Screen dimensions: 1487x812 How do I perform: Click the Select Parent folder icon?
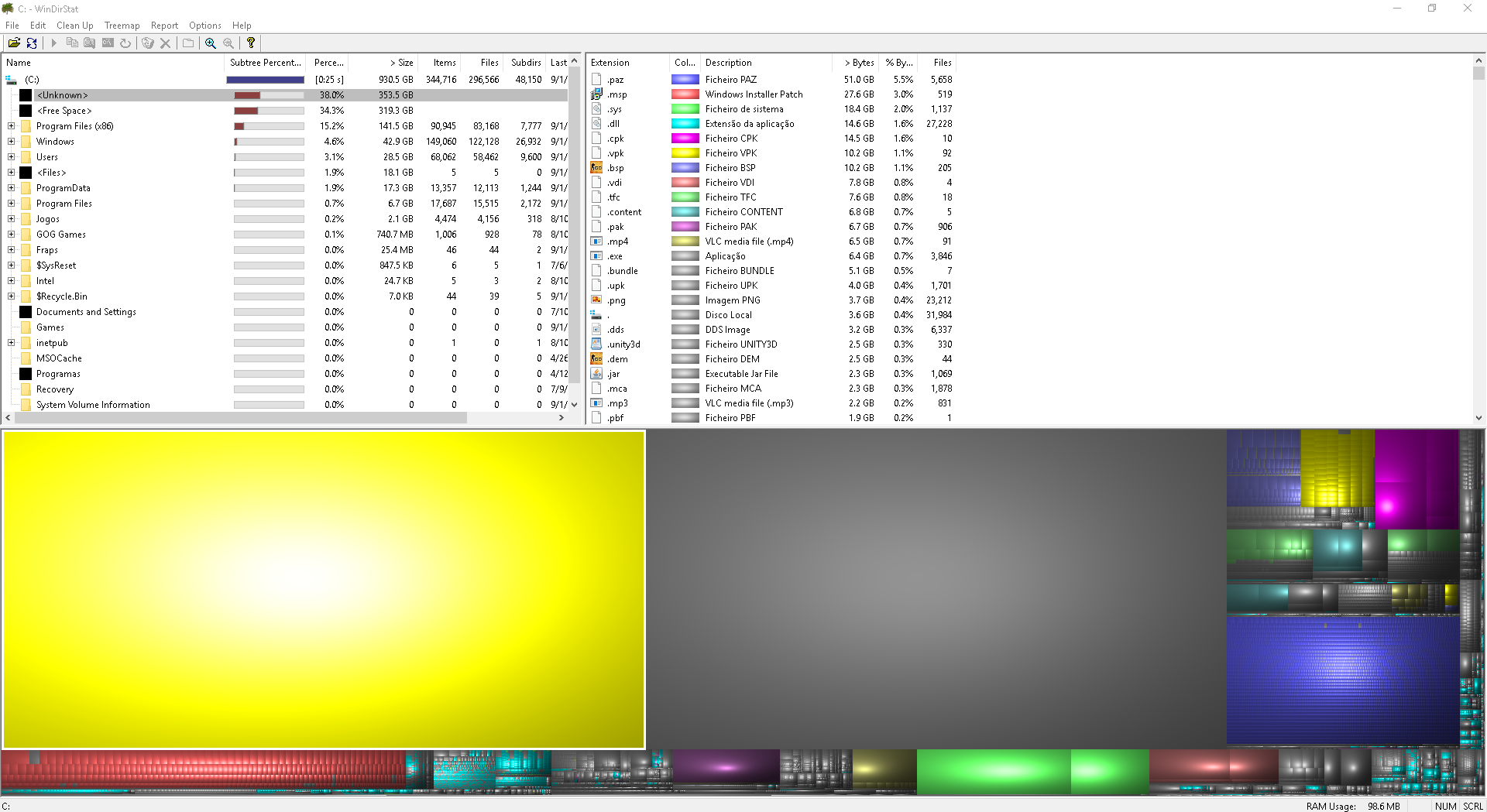pos(188,43)
